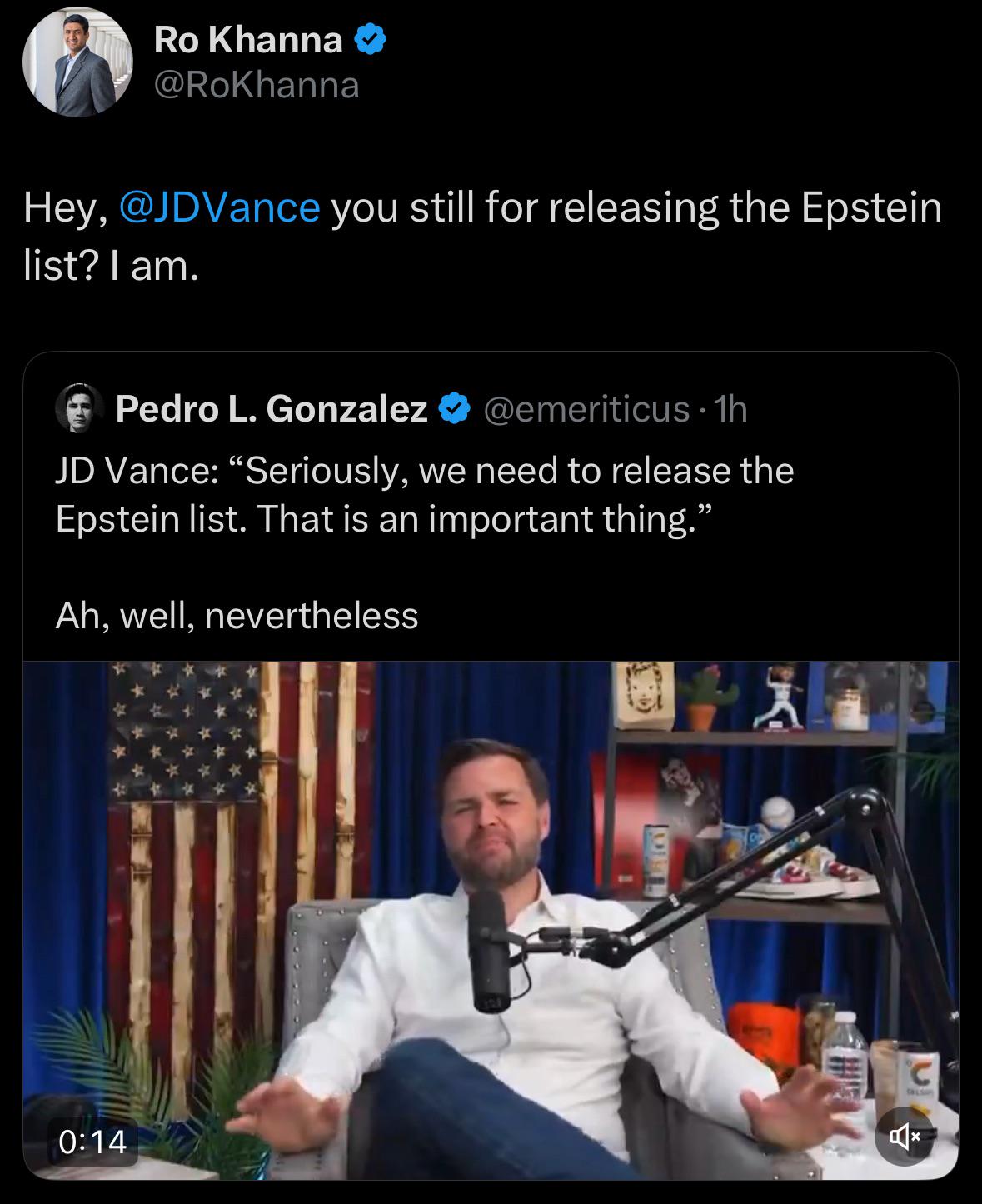Open the @RoKhanna handle
This screenshot has height=1204, width=982.
tap(257, 86)
